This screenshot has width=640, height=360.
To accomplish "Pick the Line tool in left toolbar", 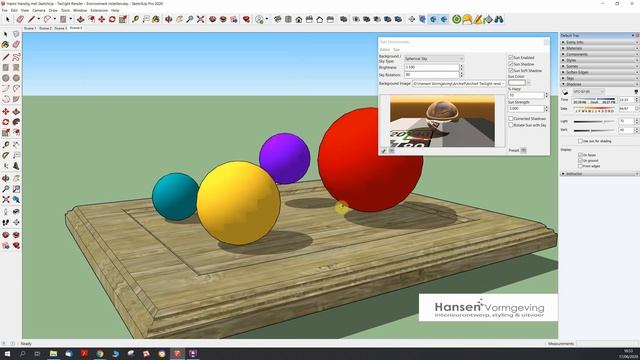I will 6,57.
